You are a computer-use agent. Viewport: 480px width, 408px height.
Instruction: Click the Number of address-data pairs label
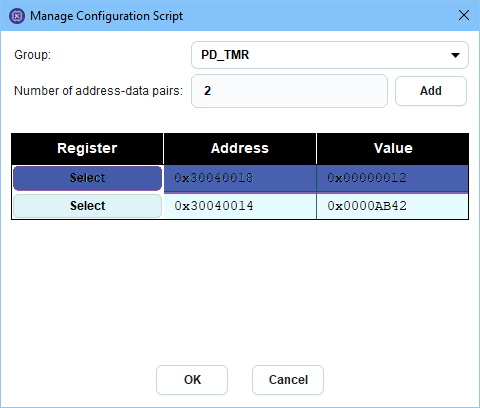98,91
